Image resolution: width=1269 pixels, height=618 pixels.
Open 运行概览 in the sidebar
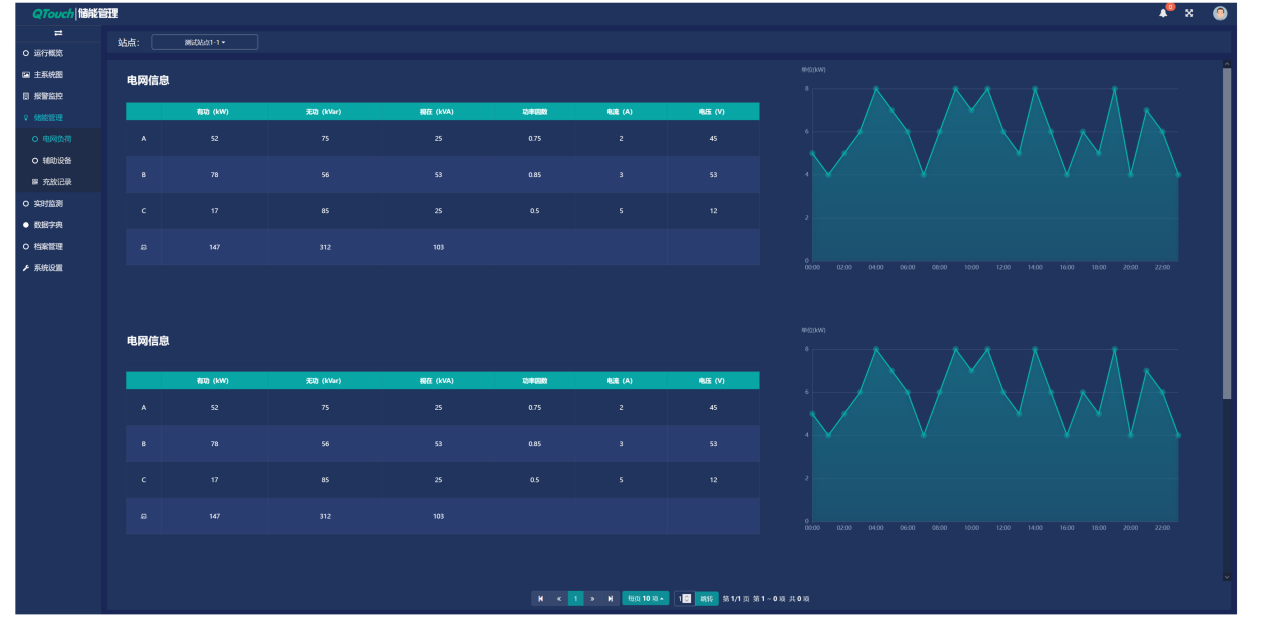click(x=48, y=53)
